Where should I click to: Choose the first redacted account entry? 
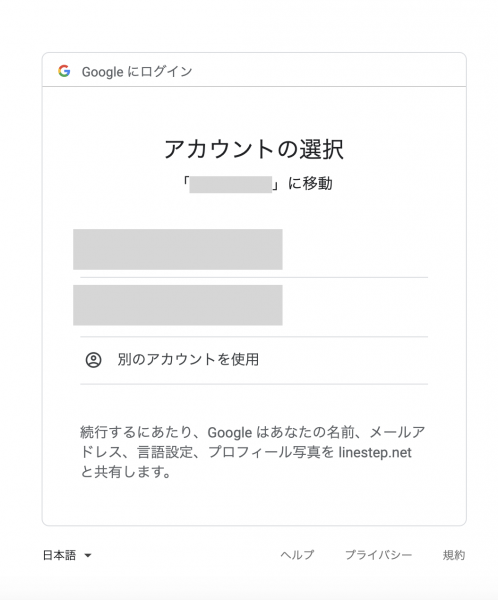tap(178, 249)
